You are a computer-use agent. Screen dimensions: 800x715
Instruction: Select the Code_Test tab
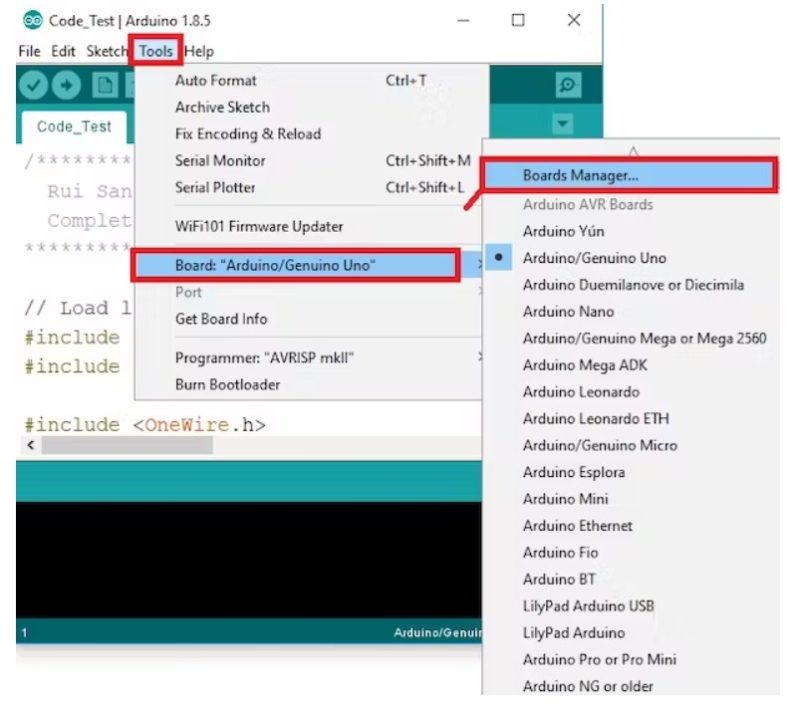pos(74,127)
